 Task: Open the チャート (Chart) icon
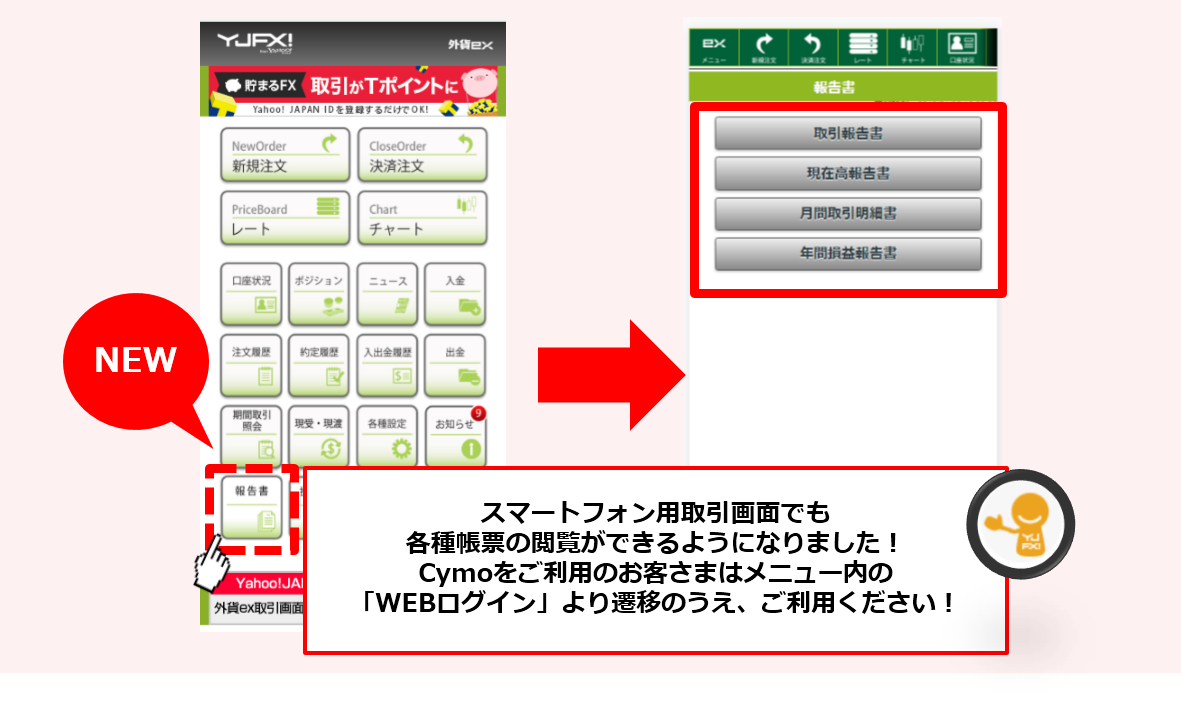pyautogui.click(x=421, y=217)
